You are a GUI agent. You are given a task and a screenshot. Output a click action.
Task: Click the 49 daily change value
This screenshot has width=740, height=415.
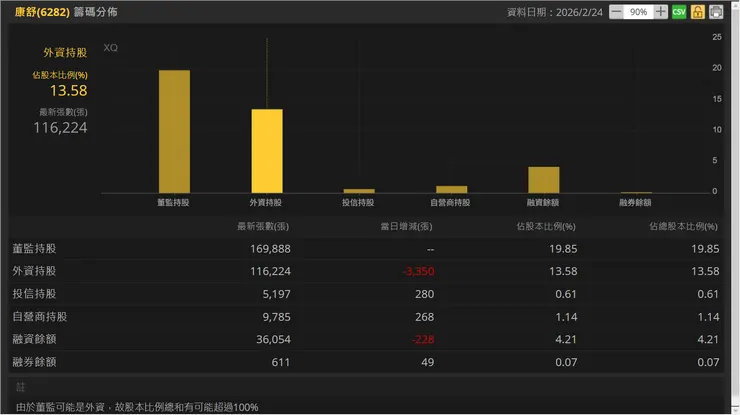tap(428, 362)
